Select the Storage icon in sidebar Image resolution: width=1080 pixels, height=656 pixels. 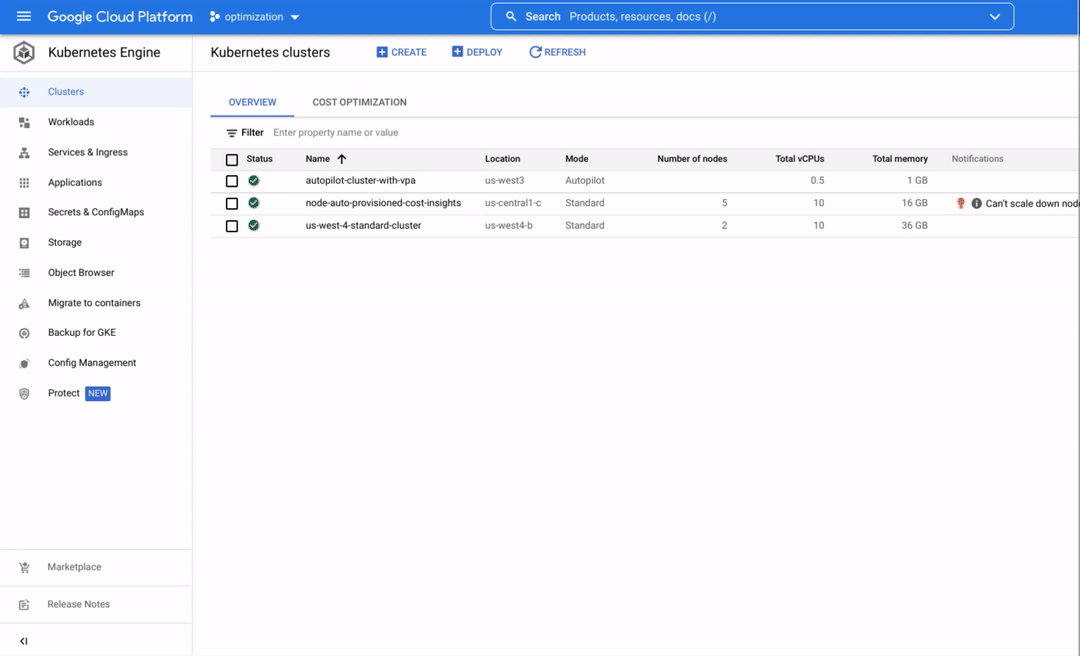[24, 243]
